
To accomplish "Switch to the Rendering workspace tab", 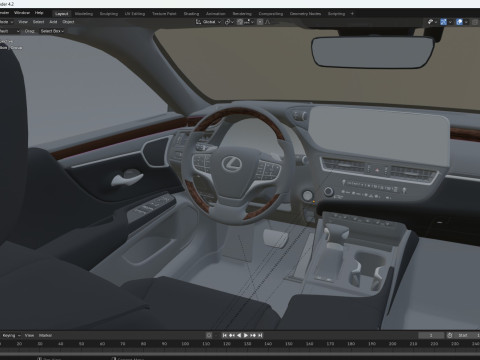I will pyautogui.click(x=242, y=14).
